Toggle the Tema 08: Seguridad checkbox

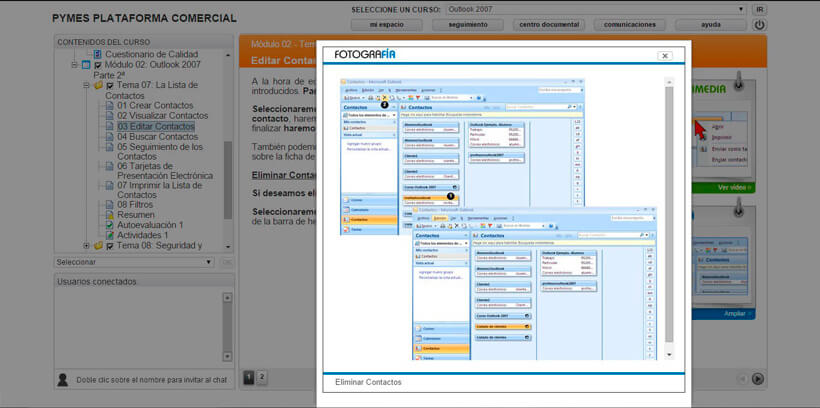(110, 246)
